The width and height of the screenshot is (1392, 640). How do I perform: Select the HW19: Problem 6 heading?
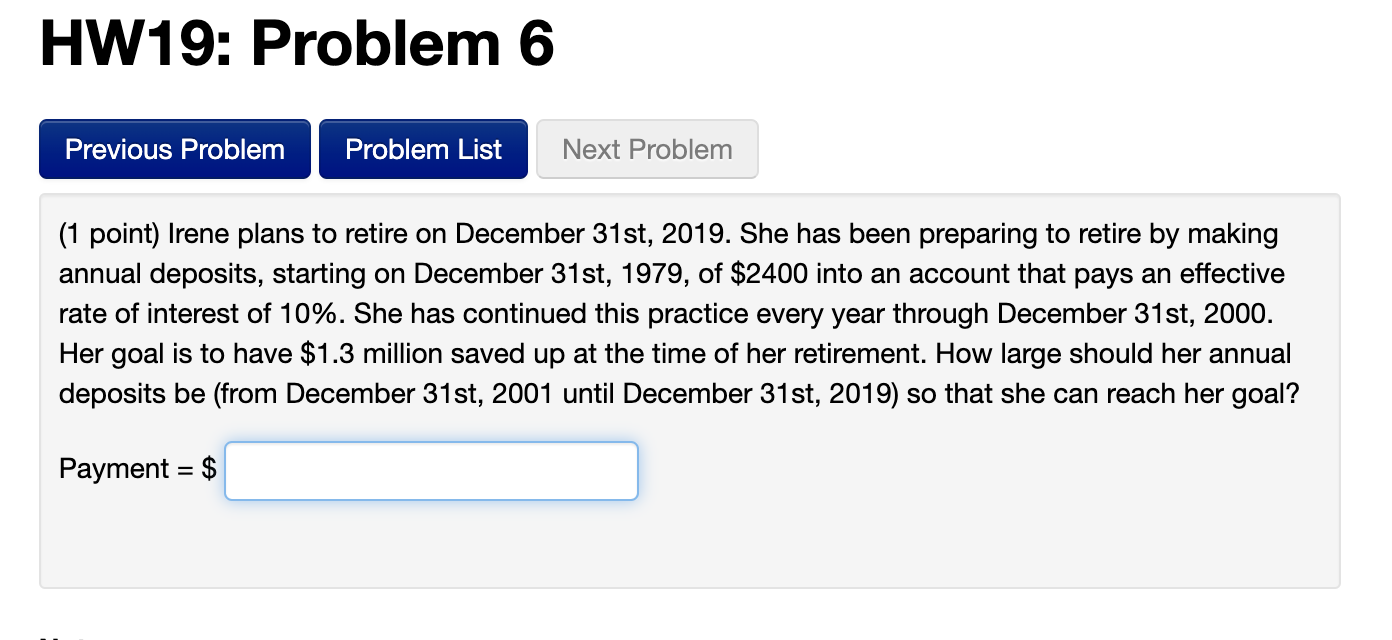coord(295,44)
